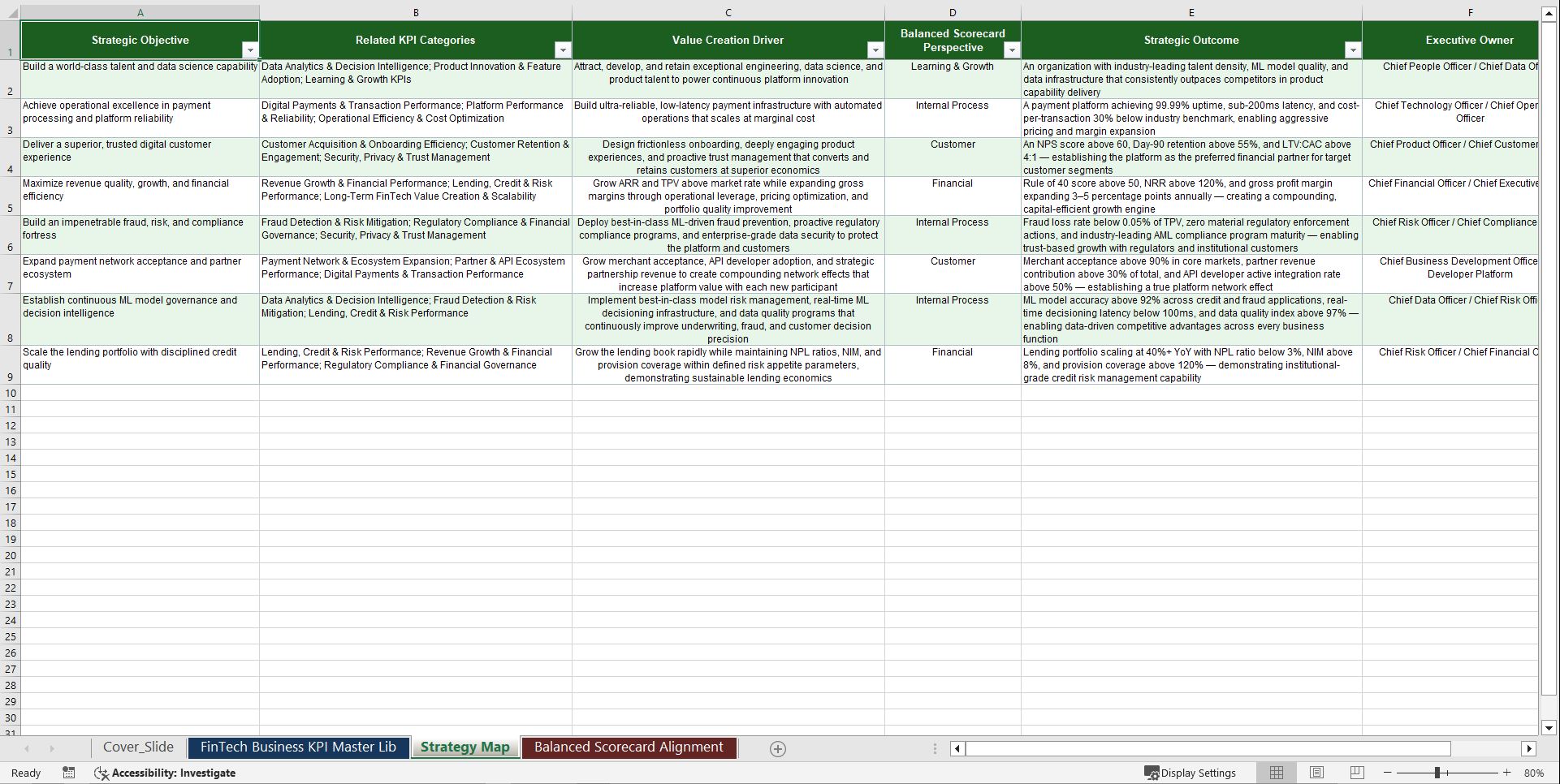Viewport: 1560px width, 784px height.
Task: Click zoom out minus button
Action: pos(1388,773)
